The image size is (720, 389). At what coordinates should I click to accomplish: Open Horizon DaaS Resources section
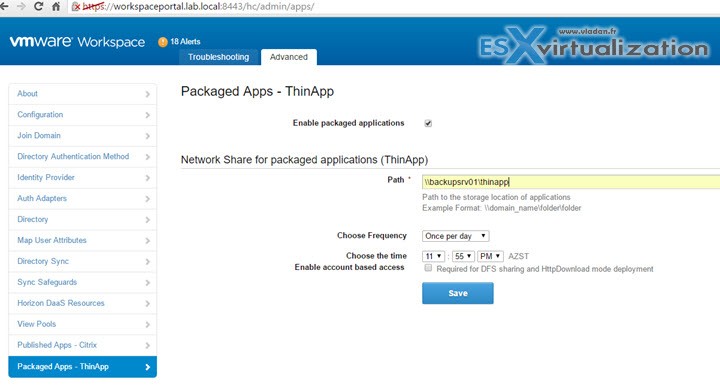click(83, 303)
